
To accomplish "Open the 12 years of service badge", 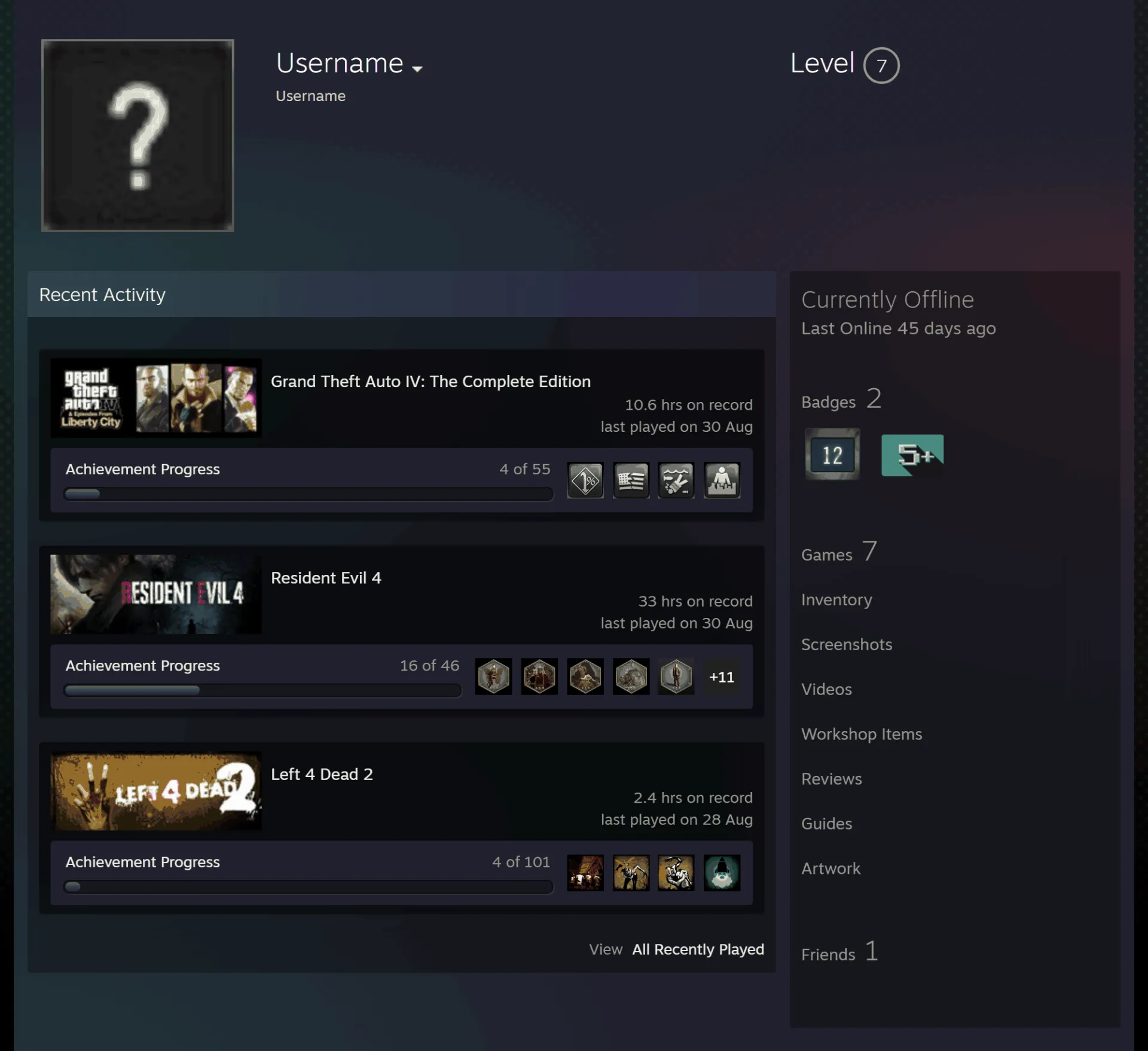I will coord(832,455).
